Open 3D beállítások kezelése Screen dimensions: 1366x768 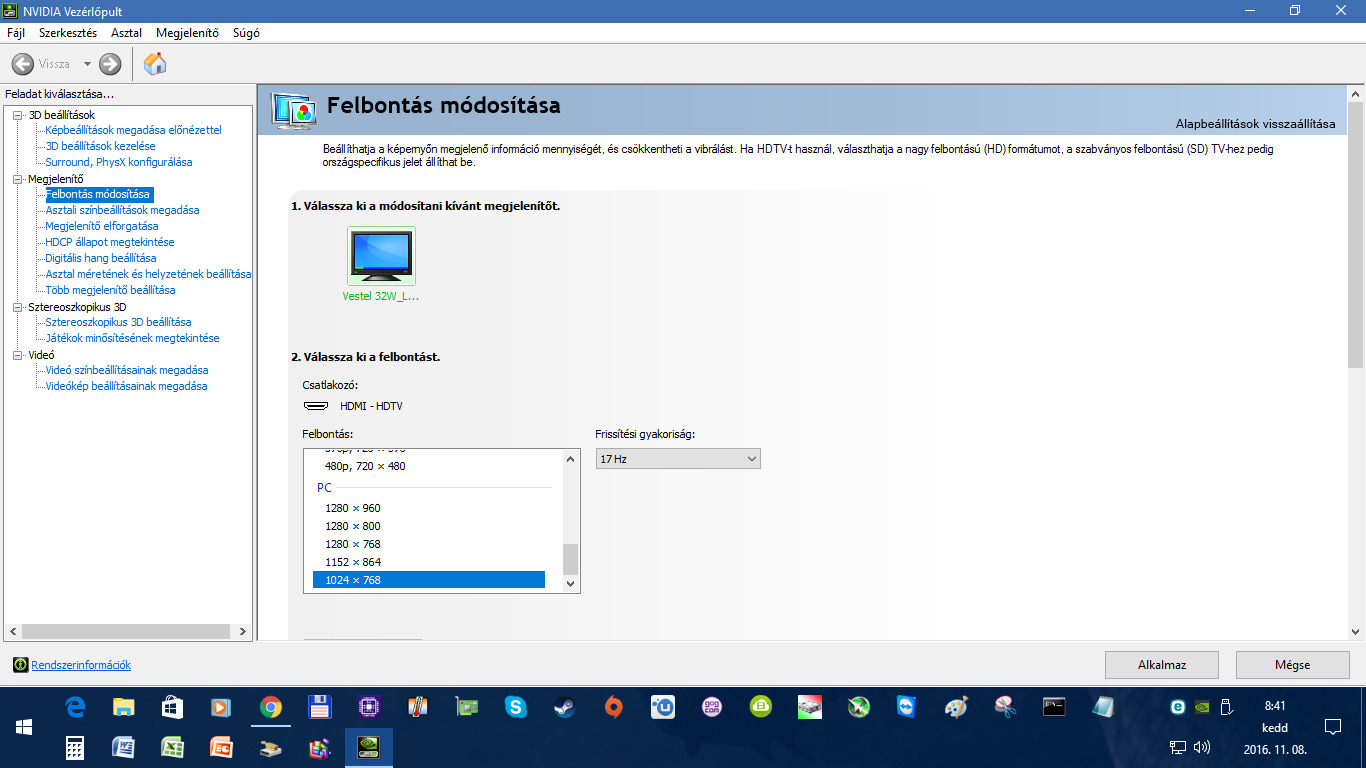(100, 146)
